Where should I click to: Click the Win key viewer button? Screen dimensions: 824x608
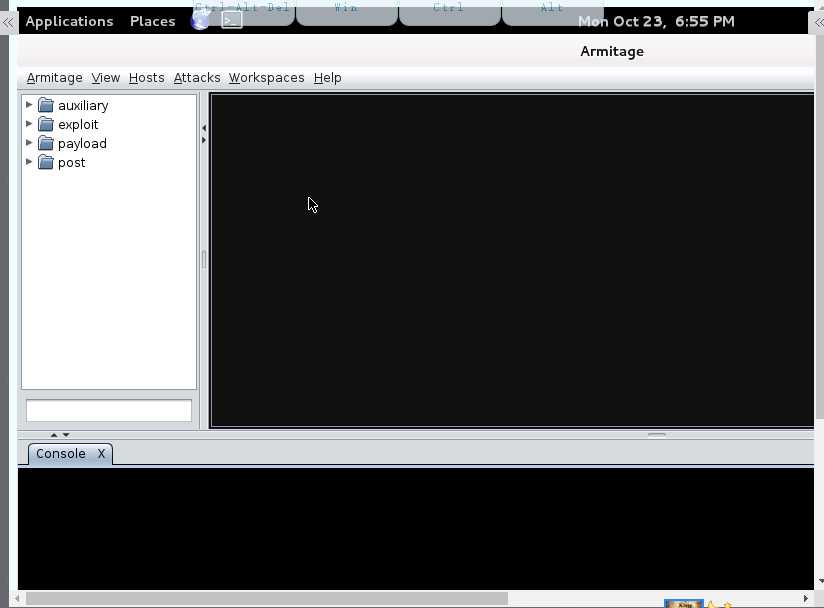pos(347,13)
